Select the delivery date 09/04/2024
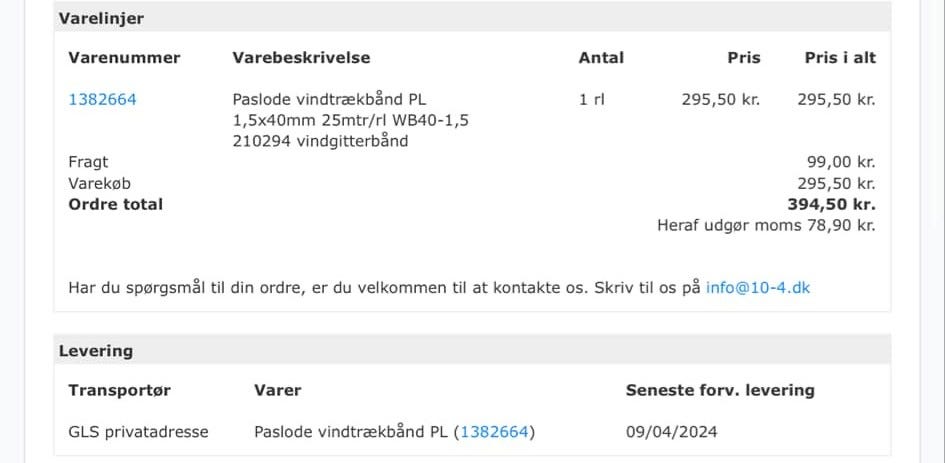The width and height of the screenshot is (945, 463). tap(671, 432)
